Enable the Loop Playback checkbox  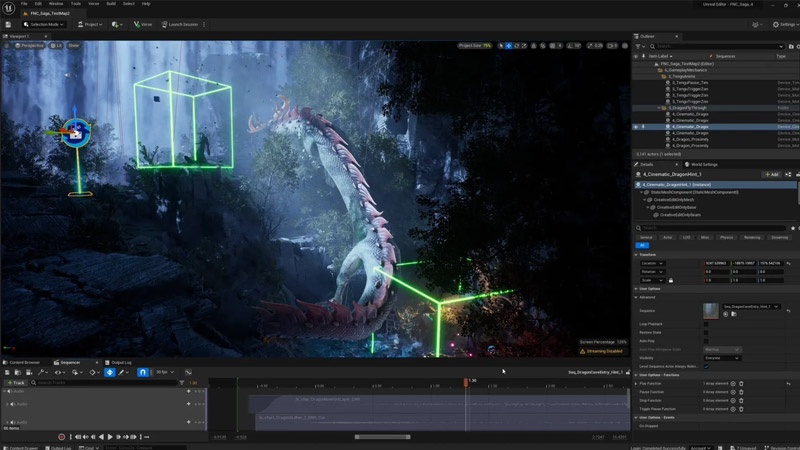706,325
